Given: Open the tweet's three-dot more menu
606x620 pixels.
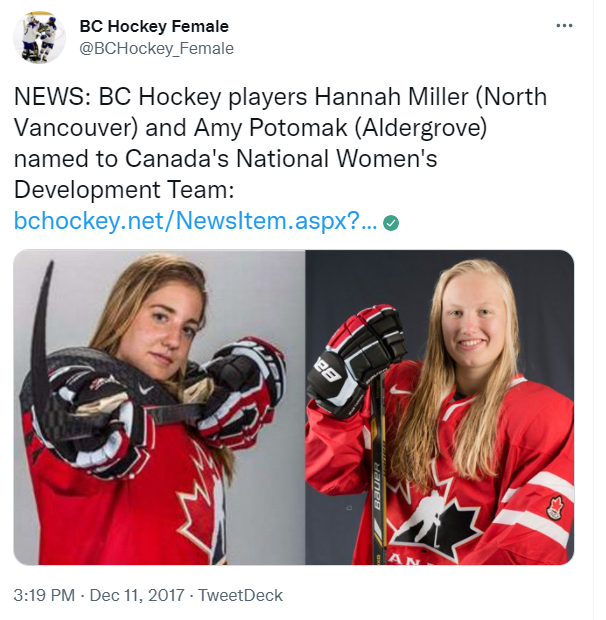Looking at the screenshot, I should point(564,26).
